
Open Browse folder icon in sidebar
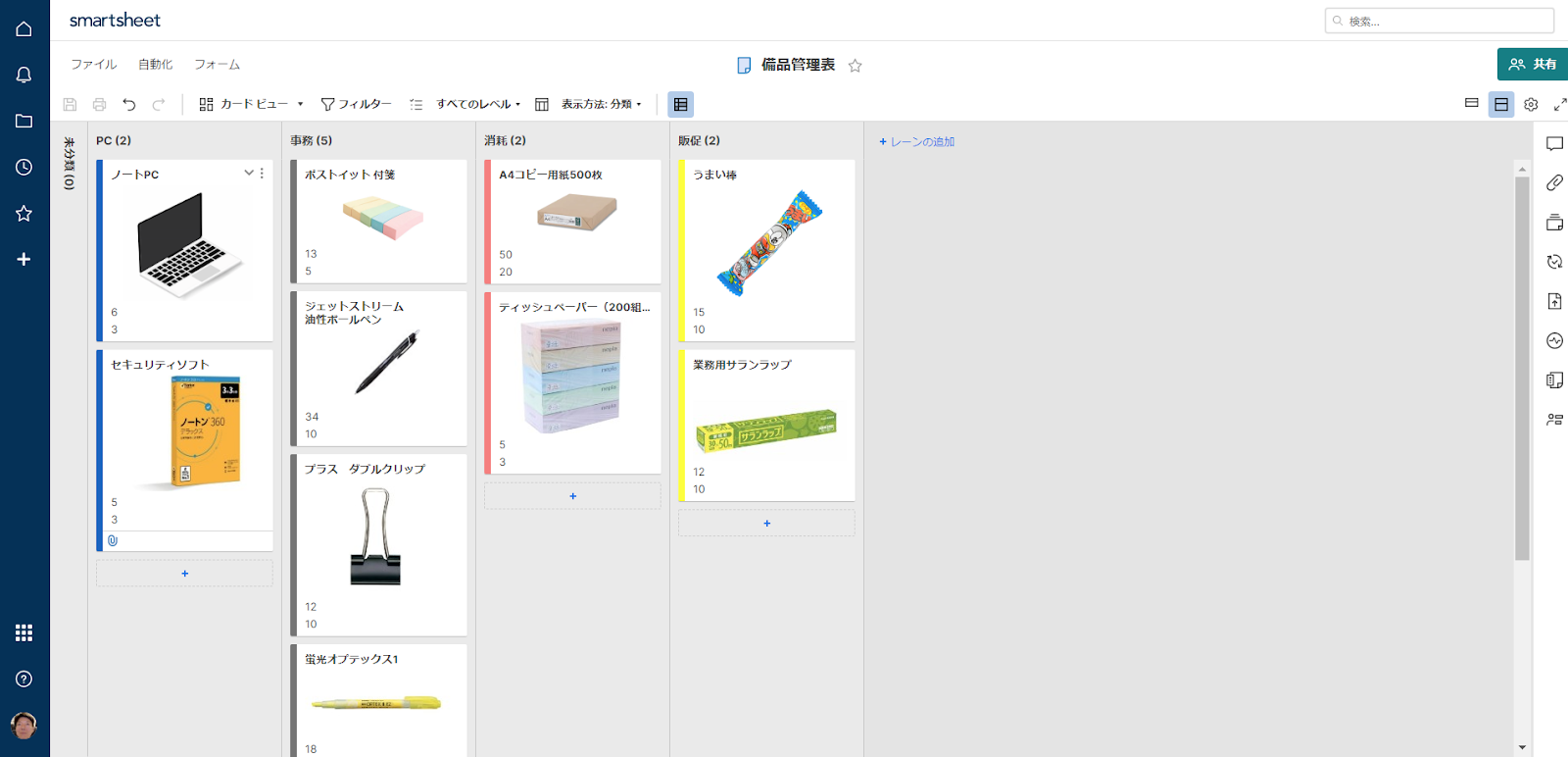click(x=24, y=121)
